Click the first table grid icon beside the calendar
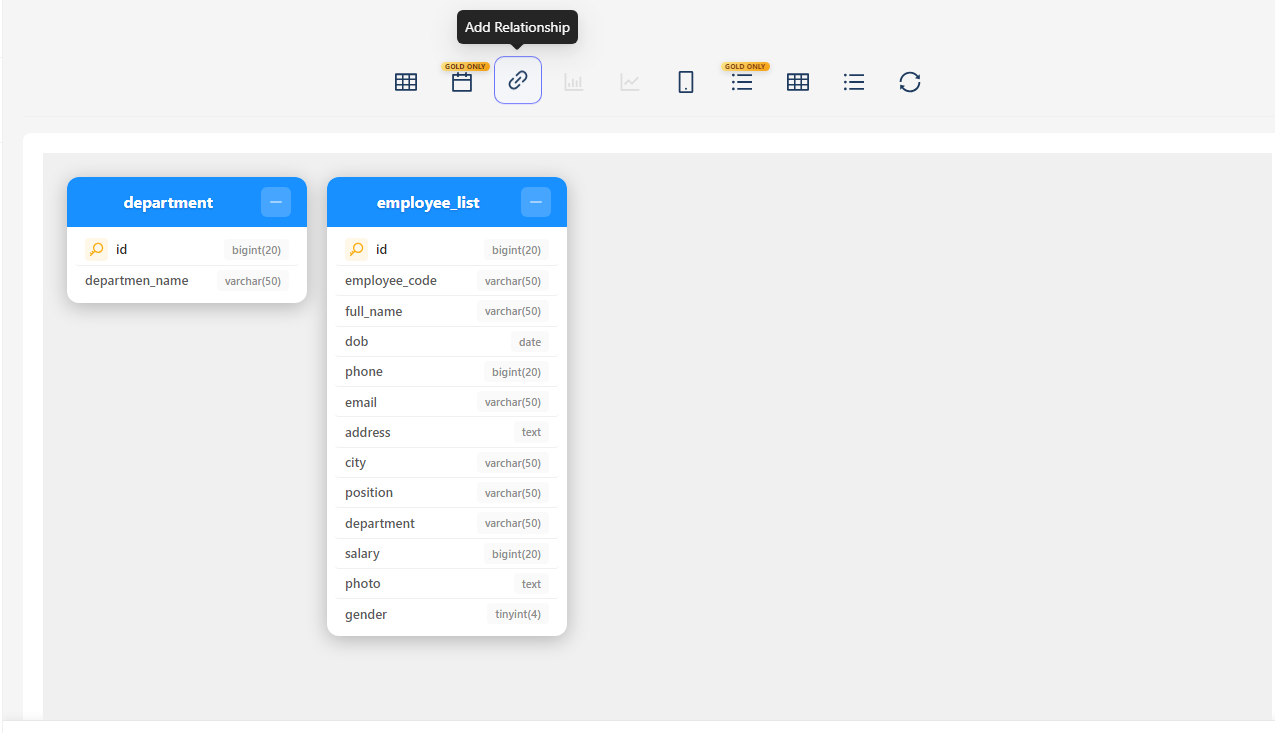 pos(406,82)
